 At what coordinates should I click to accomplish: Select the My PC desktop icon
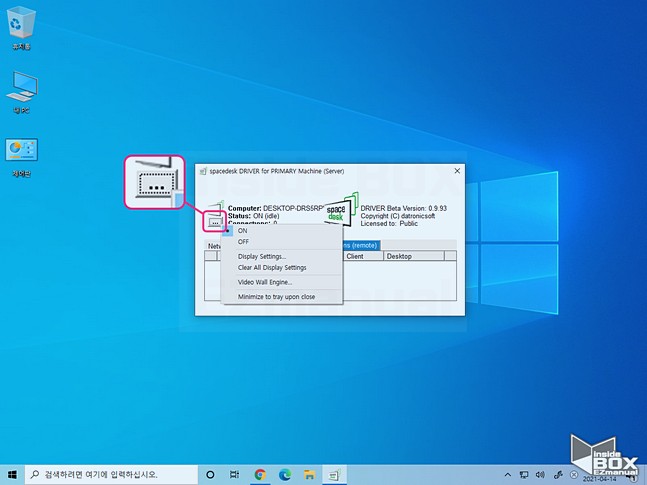21,92
